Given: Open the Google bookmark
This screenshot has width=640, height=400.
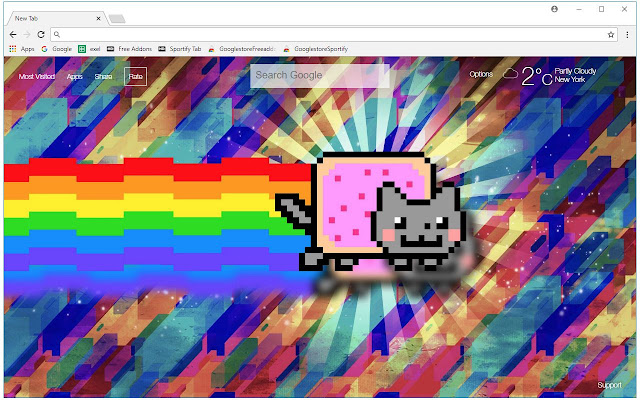Looking at the screenshot, I should (56, 49).
